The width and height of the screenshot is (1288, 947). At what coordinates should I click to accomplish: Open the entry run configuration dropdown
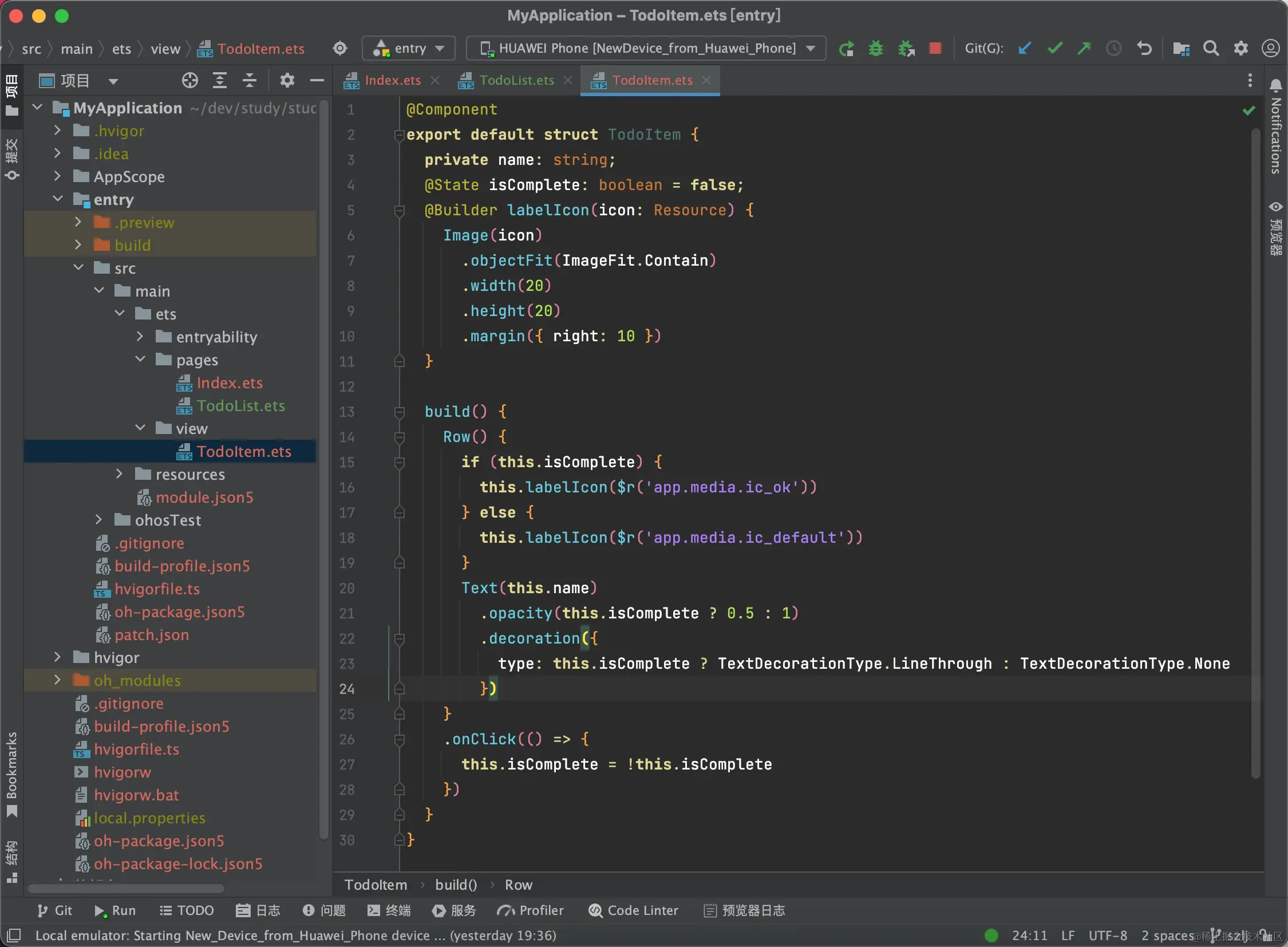[x=409, y=49]
